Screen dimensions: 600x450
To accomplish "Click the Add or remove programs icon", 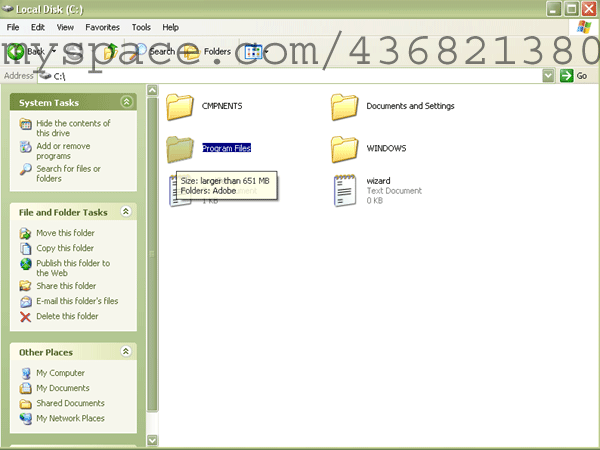I will [26, 147].
